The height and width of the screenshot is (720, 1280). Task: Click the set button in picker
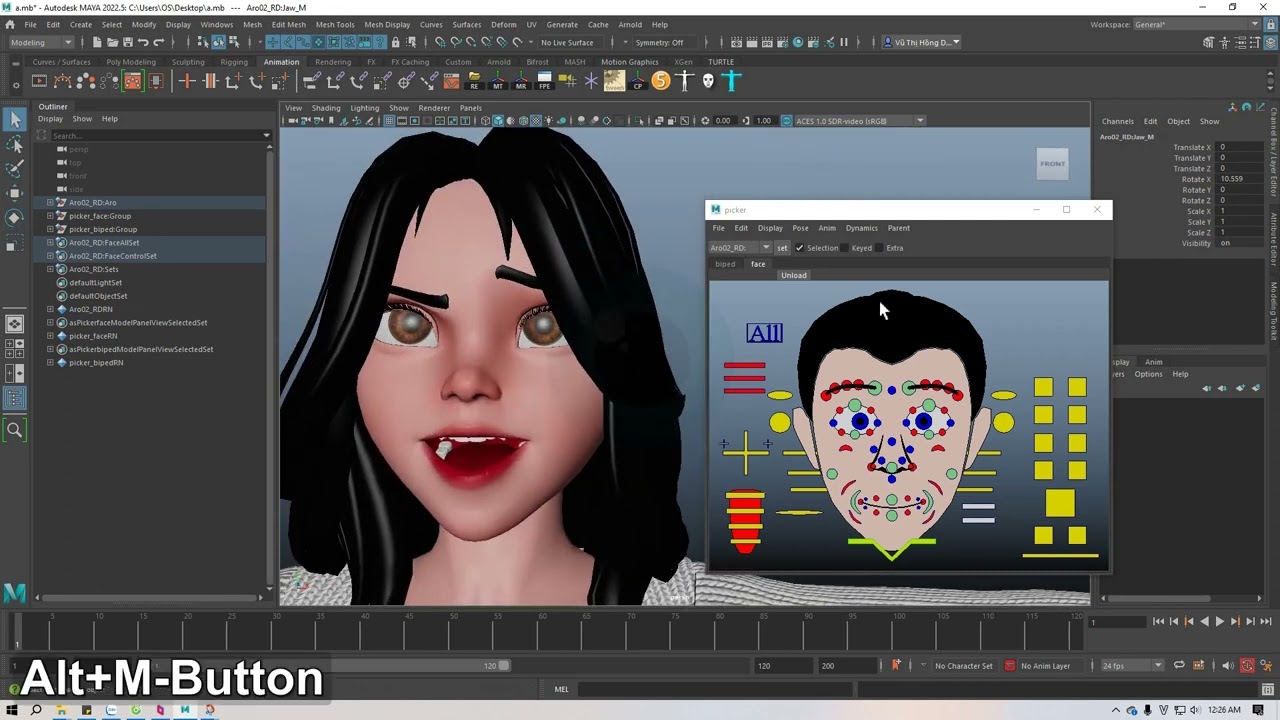coord(782,248)
